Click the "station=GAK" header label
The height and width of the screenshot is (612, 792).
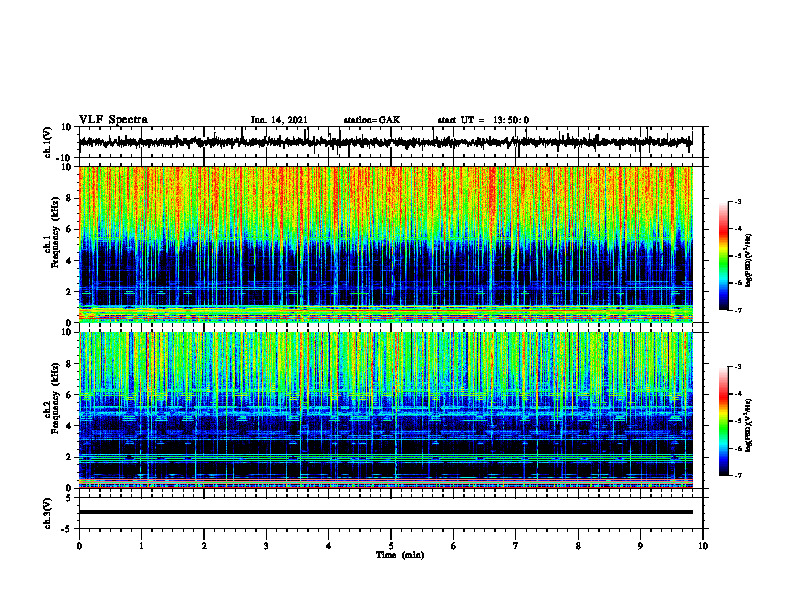pyautogui.click(x=372, y=120)
